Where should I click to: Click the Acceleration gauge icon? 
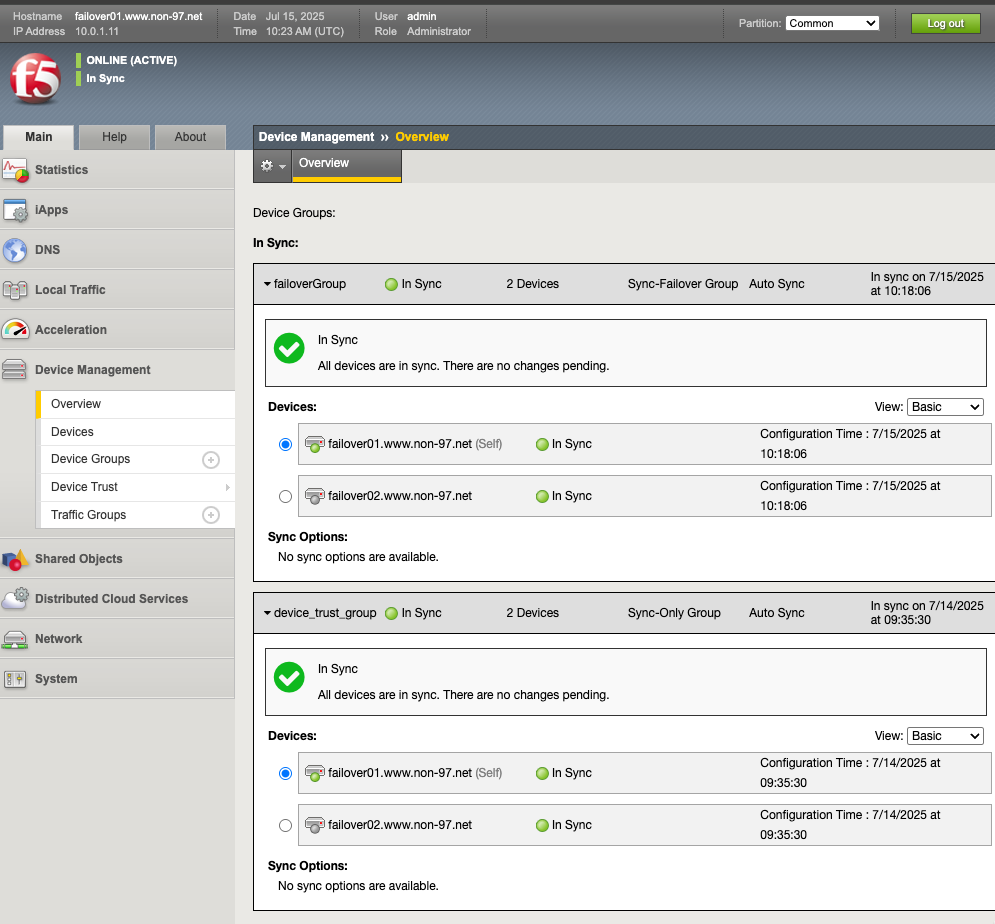(x=15, y=330)
